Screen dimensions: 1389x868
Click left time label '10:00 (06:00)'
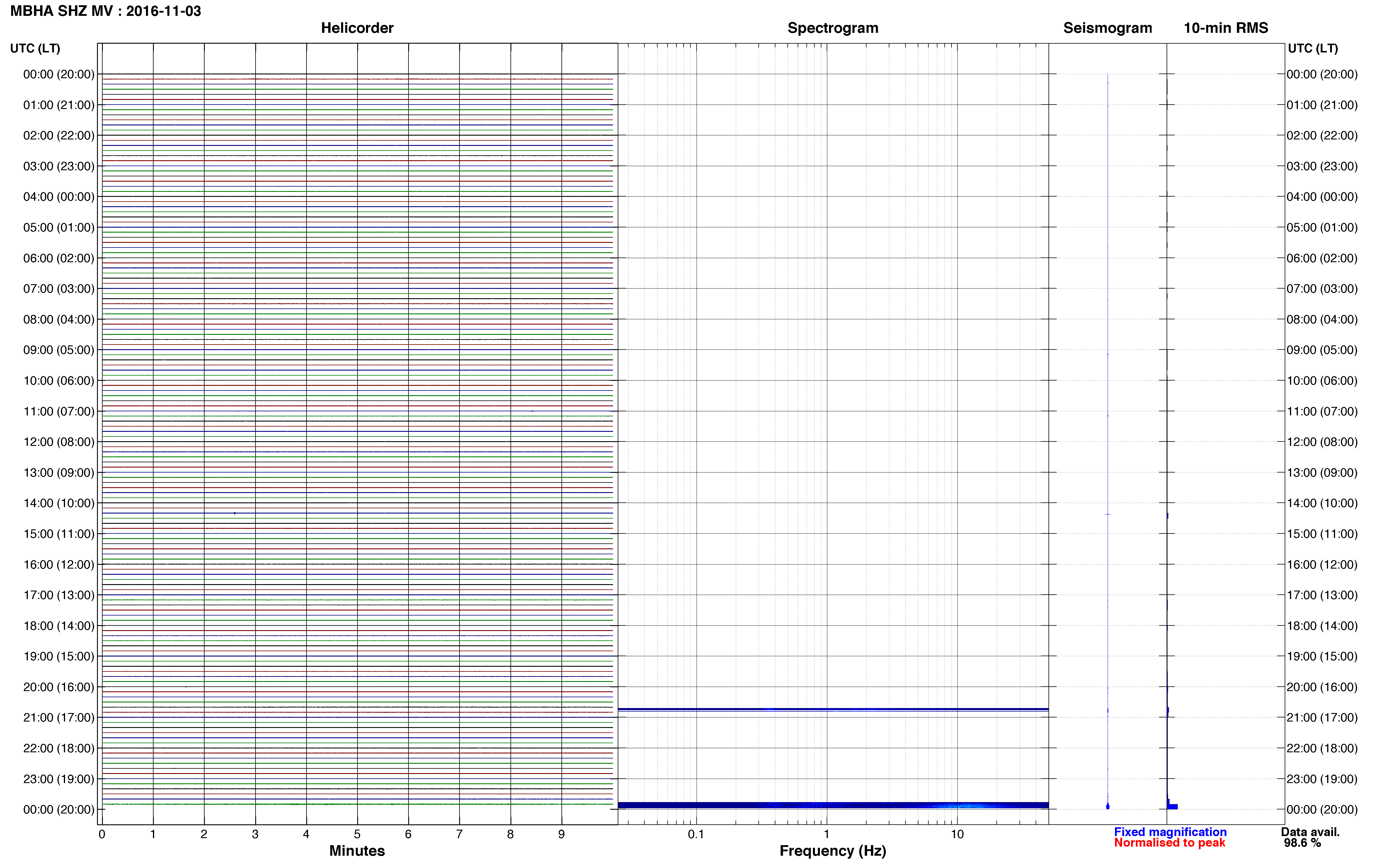tap(59, 381)
